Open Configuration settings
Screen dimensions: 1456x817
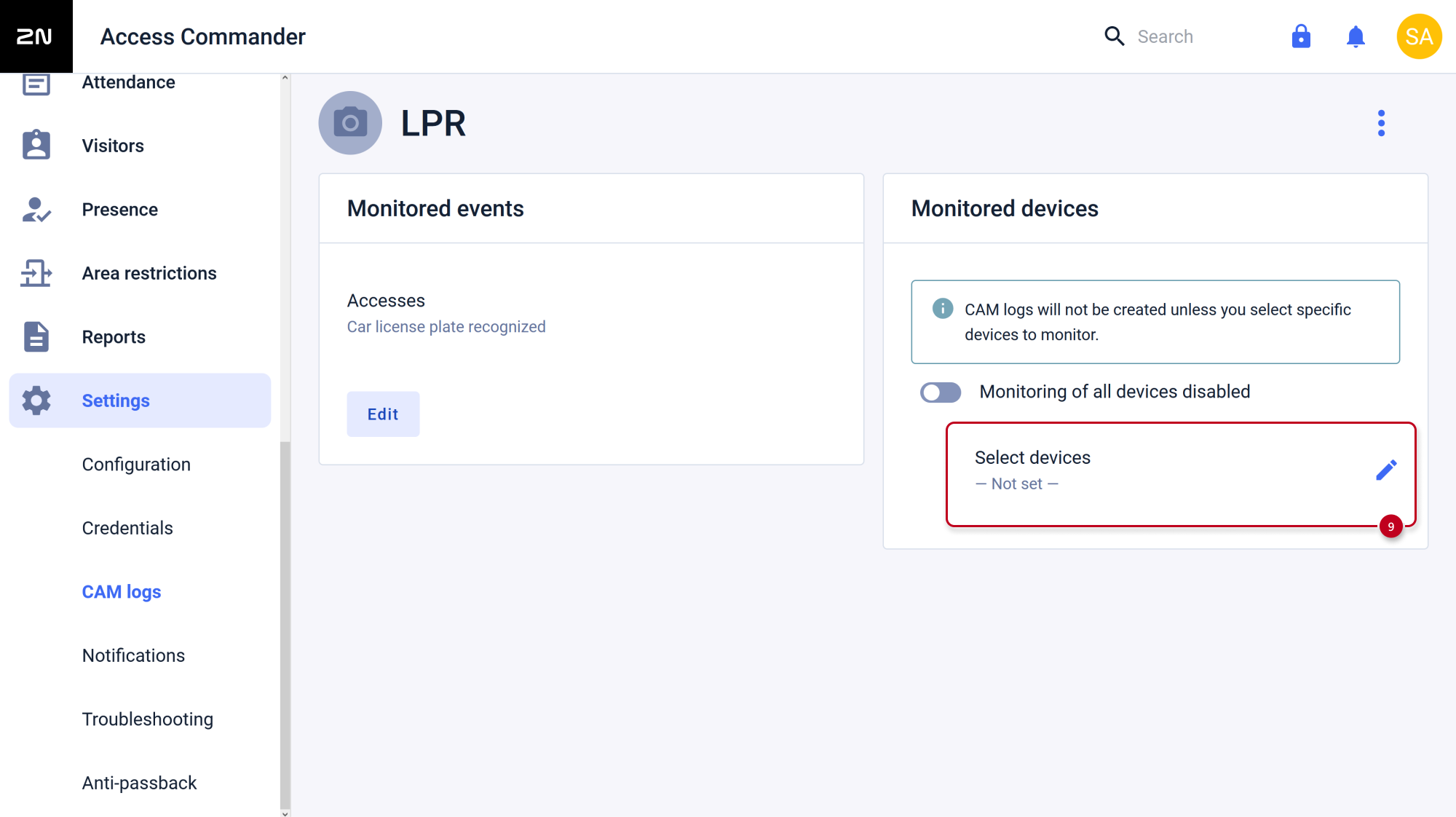(x=136, y=465)
